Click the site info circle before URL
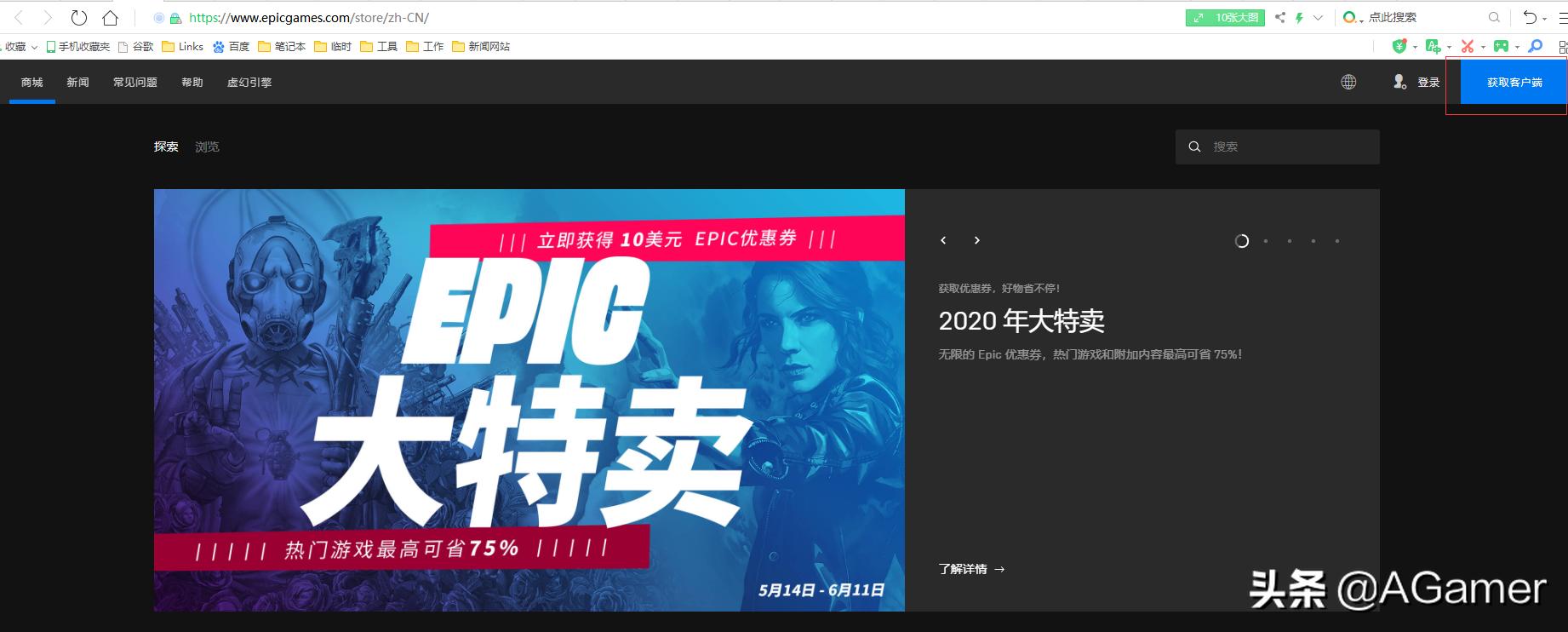This screenshot has height=632, width=1568. [x=159, y=18]
